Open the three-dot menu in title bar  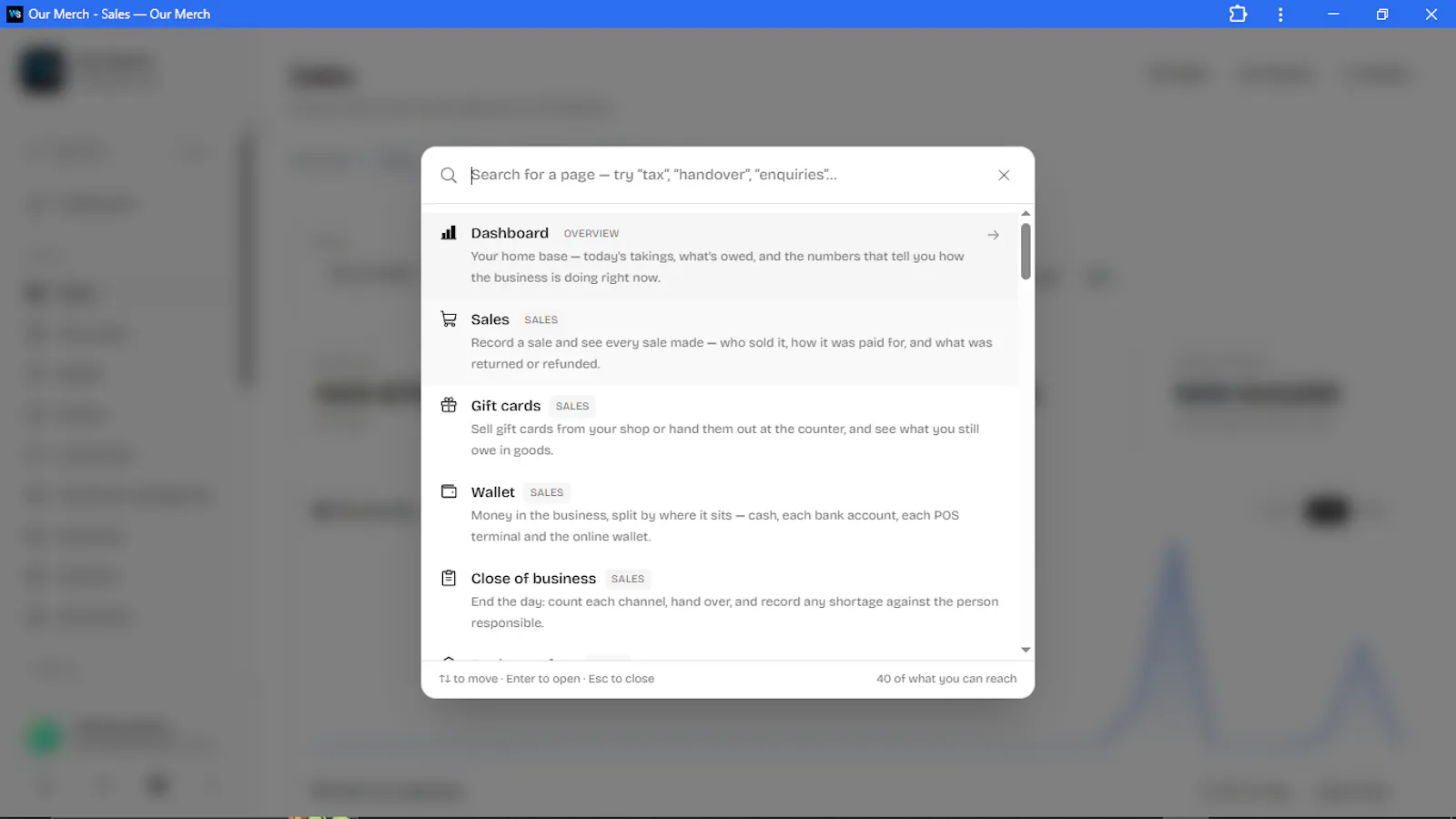[x=1280, y=14]
